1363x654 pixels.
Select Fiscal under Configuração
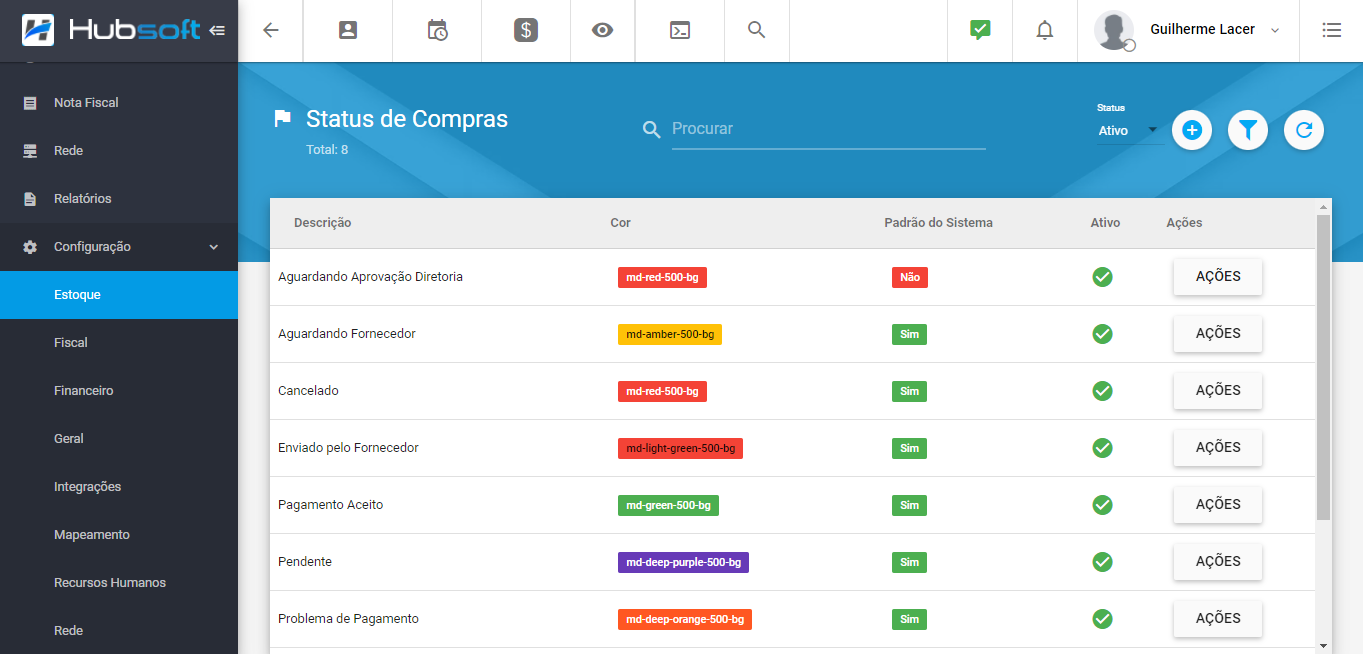119,343
